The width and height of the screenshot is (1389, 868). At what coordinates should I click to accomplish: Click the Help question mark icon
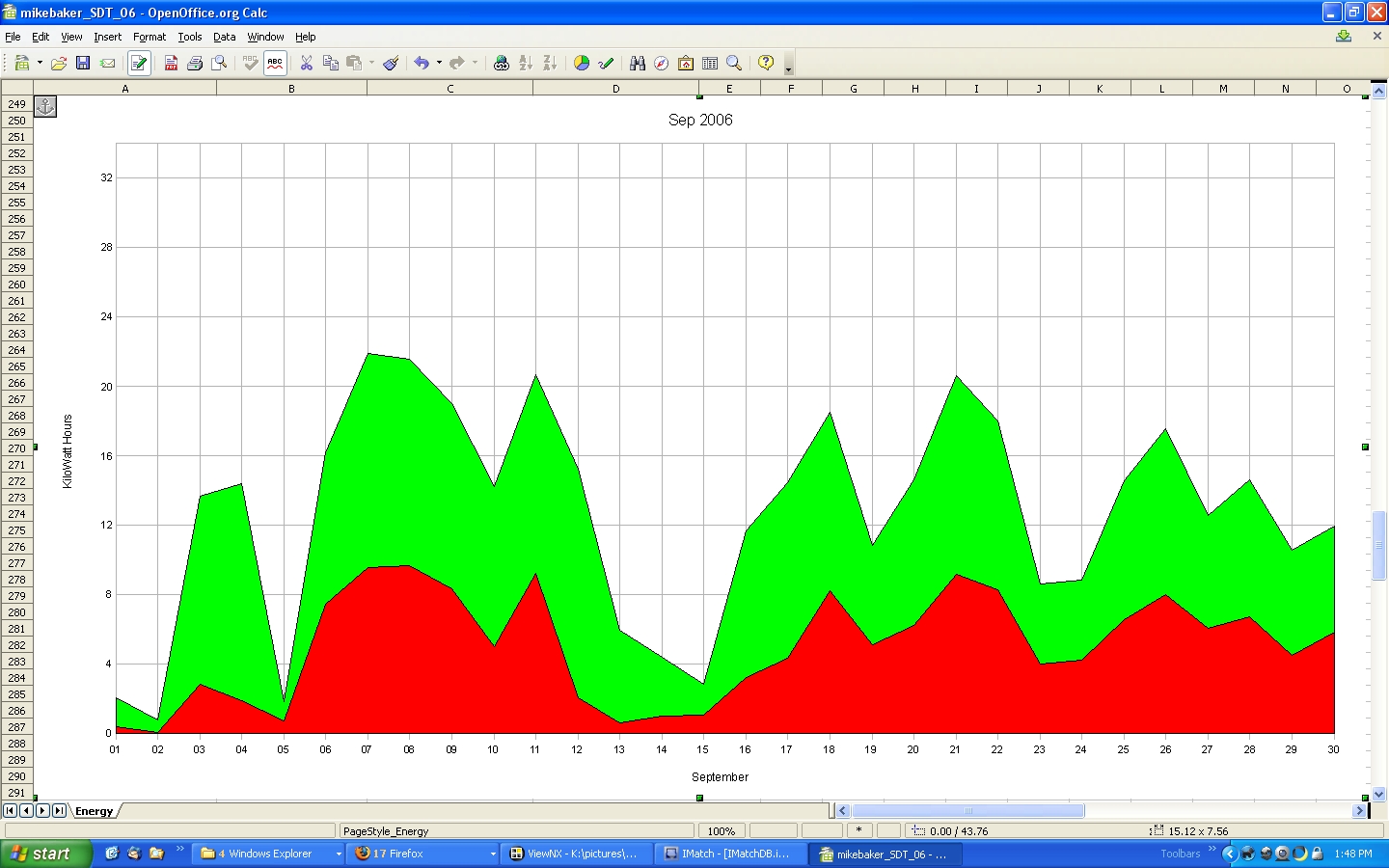(x=766, y=63)
